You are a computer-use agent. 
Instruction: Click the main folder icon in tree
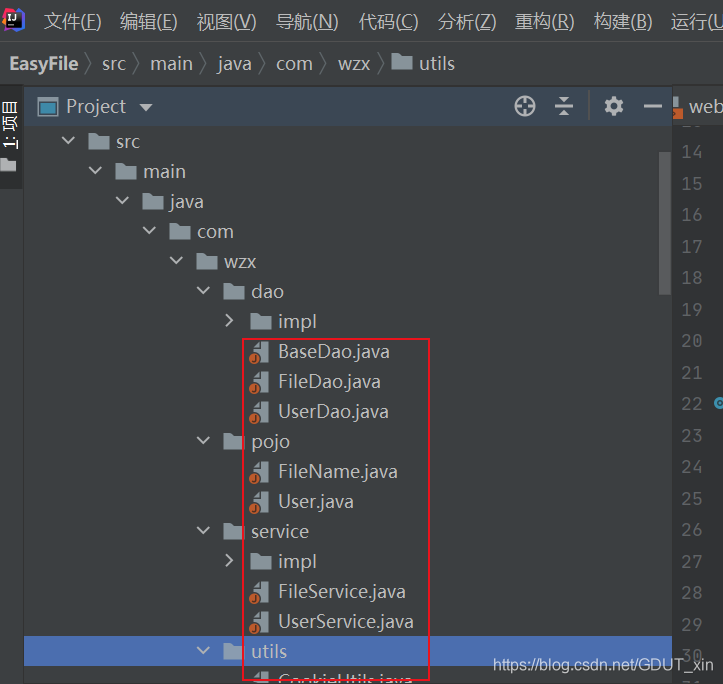tap(126, 172)
